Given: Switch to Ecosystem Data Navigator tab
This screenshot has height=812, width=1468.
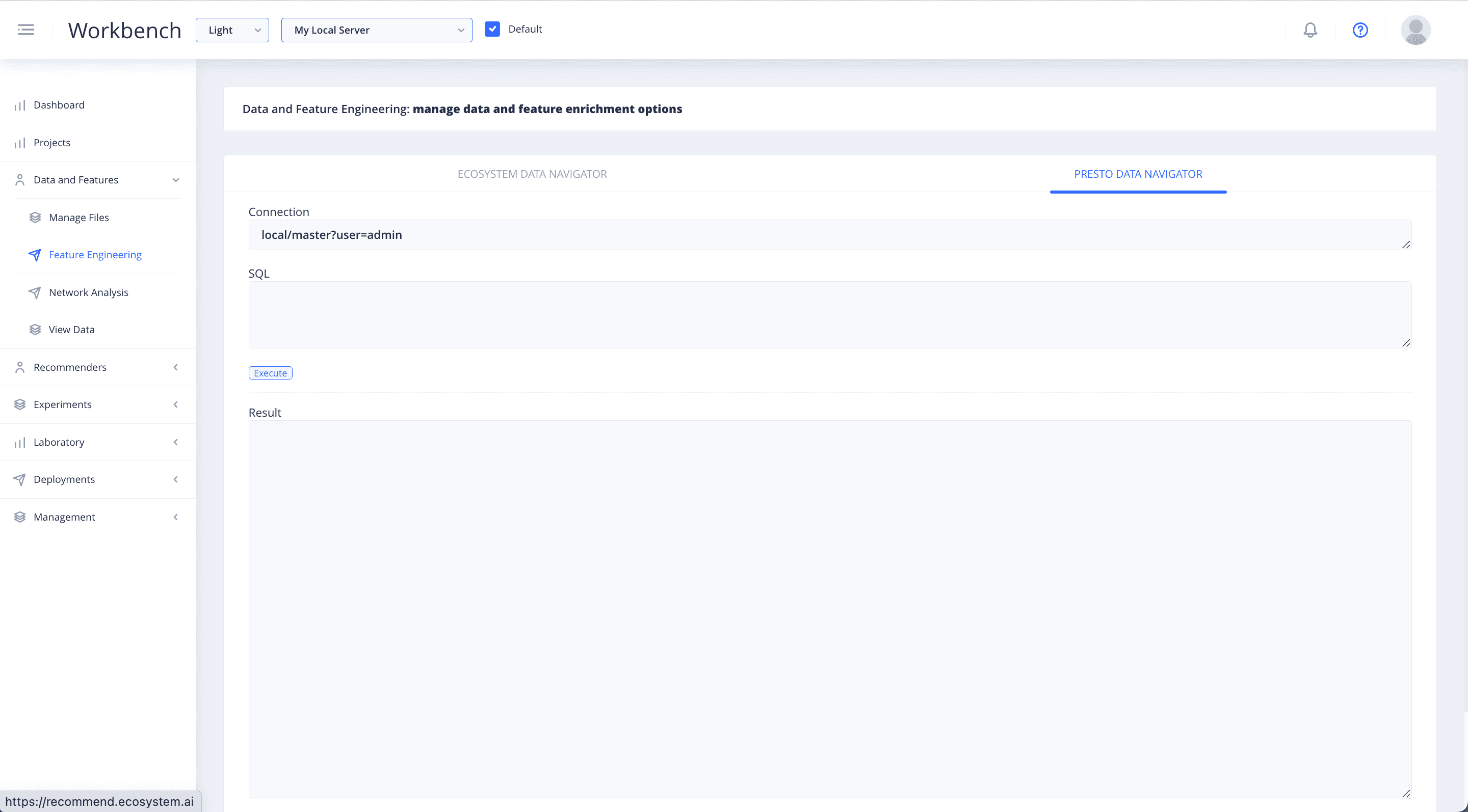Looking at the screenshot, I should [x=532, y=174].
